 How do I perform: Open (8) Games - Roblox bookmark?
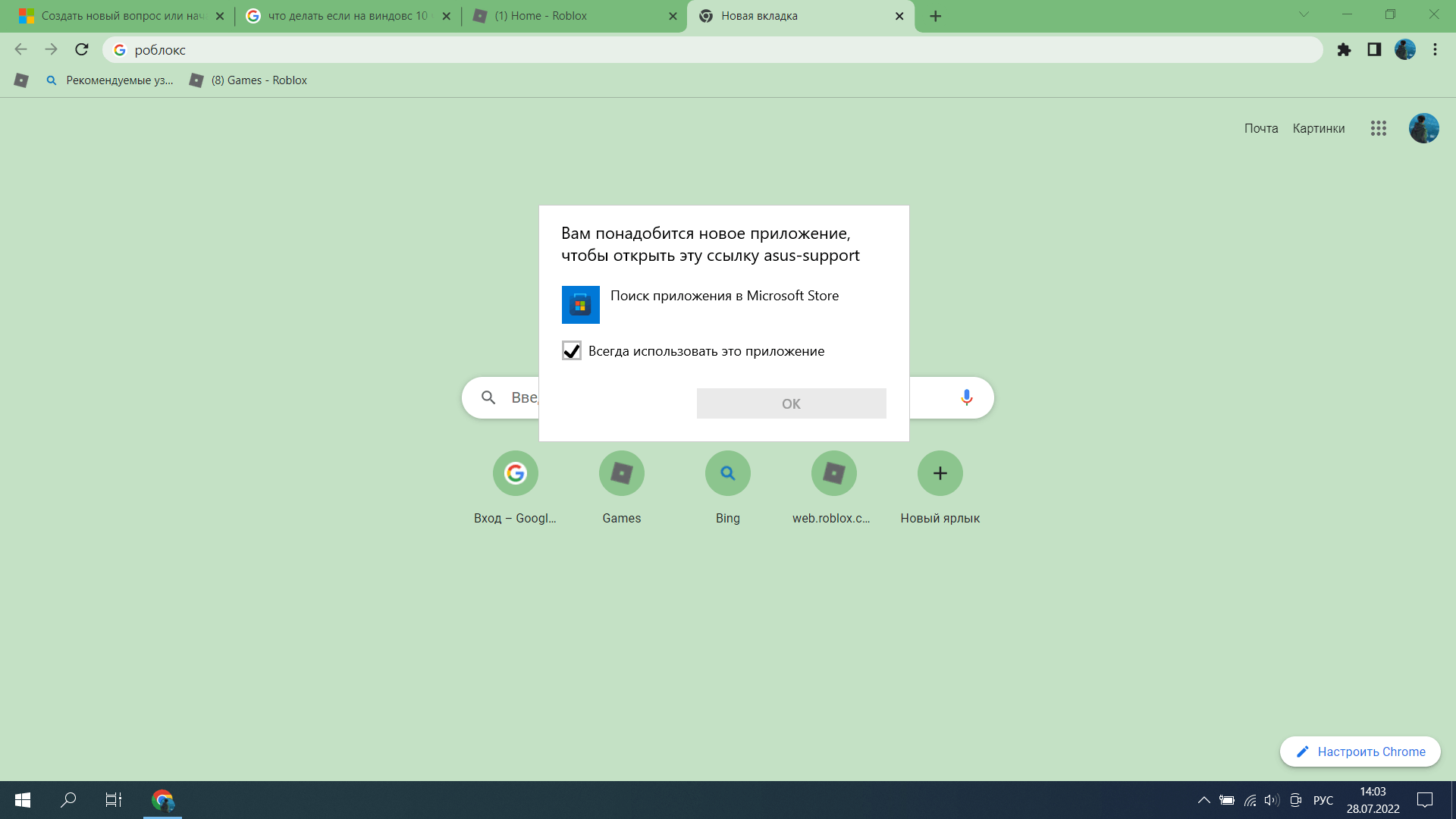pos(249,80)
